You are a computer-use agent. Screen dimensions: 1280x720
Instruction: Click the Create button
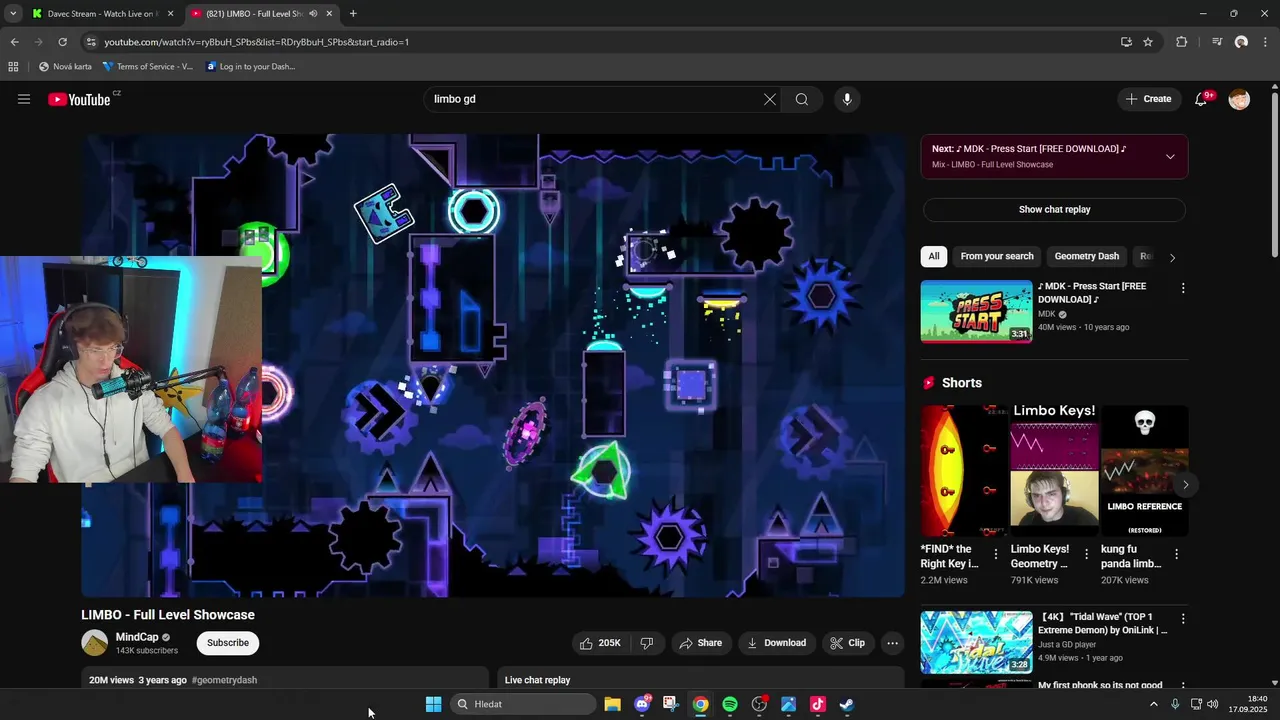pos(1148,99)
